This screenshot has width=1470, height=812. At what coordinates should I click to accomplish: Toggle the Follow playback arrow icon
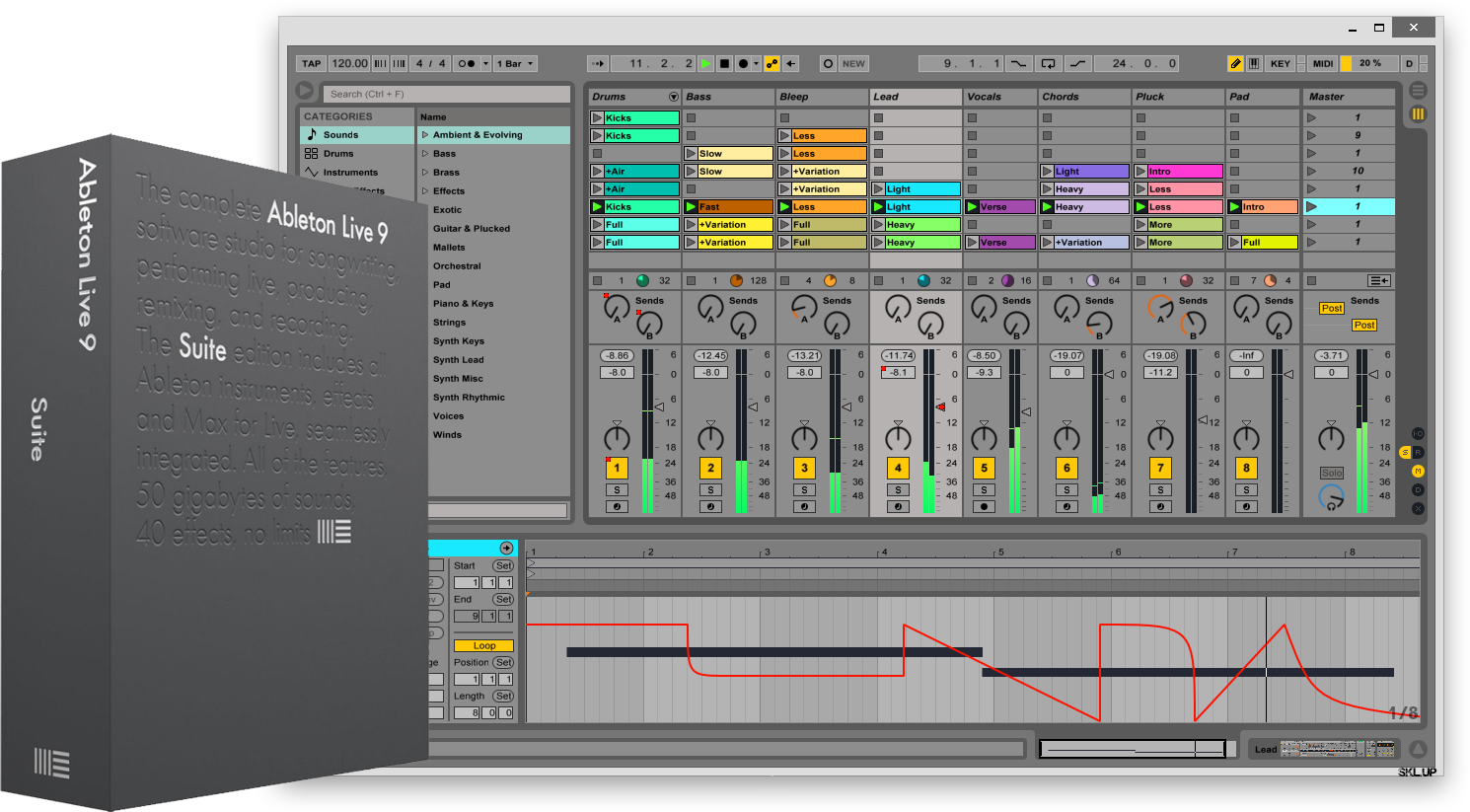[x=598, y=63]
